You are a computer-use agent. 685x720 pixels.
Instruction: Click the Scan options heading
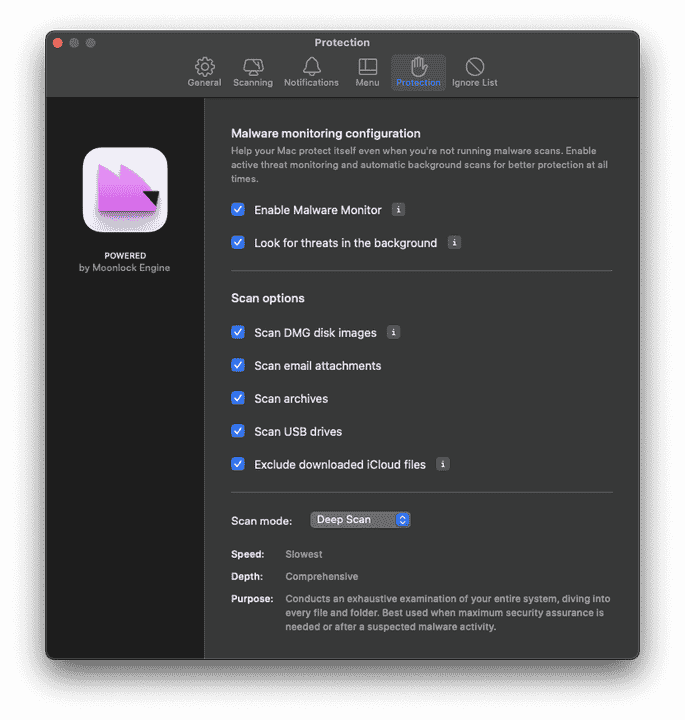268,298
